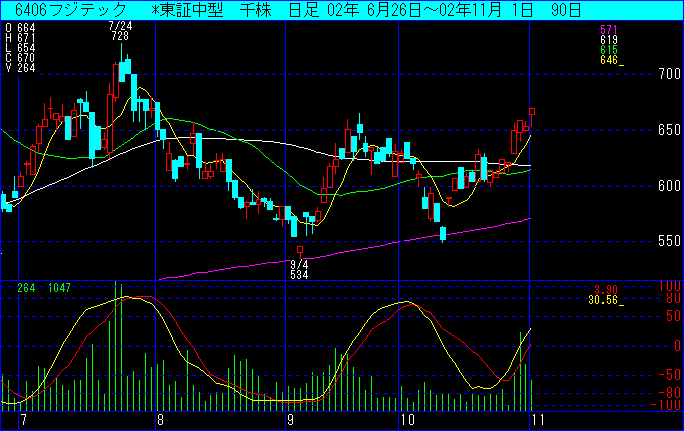This screenshot has width=684, height=431.
Task: Click the month 10 label on time axis
Action: coord(407,421)
